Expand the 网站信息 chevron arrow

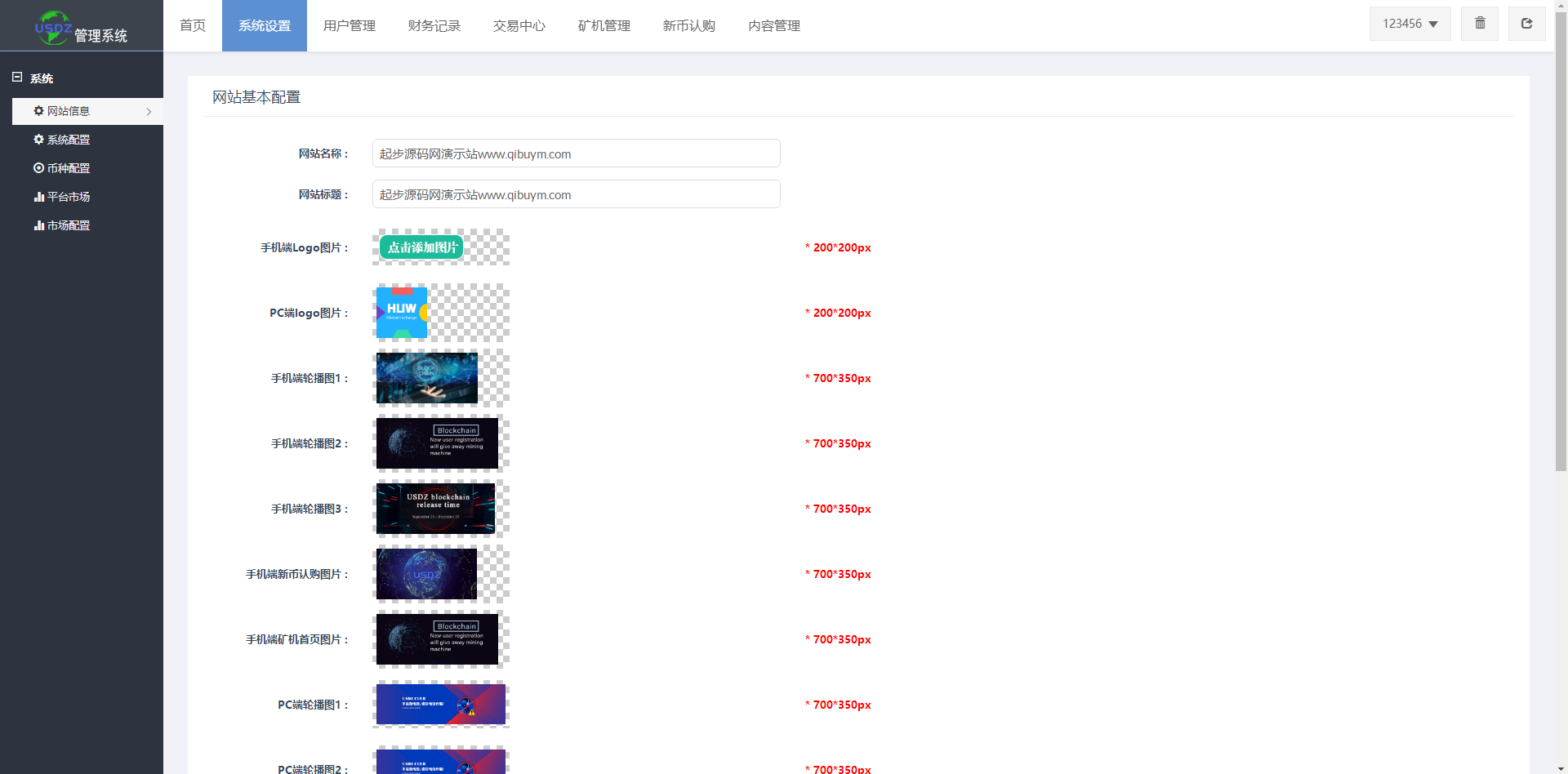tap(149, 112)
